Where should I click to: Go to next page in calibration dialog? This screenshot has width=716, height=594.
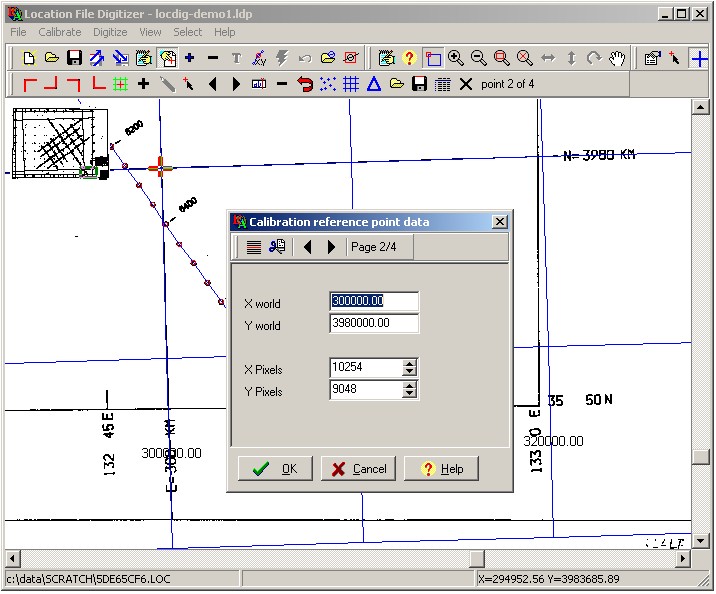click(332, 247)
